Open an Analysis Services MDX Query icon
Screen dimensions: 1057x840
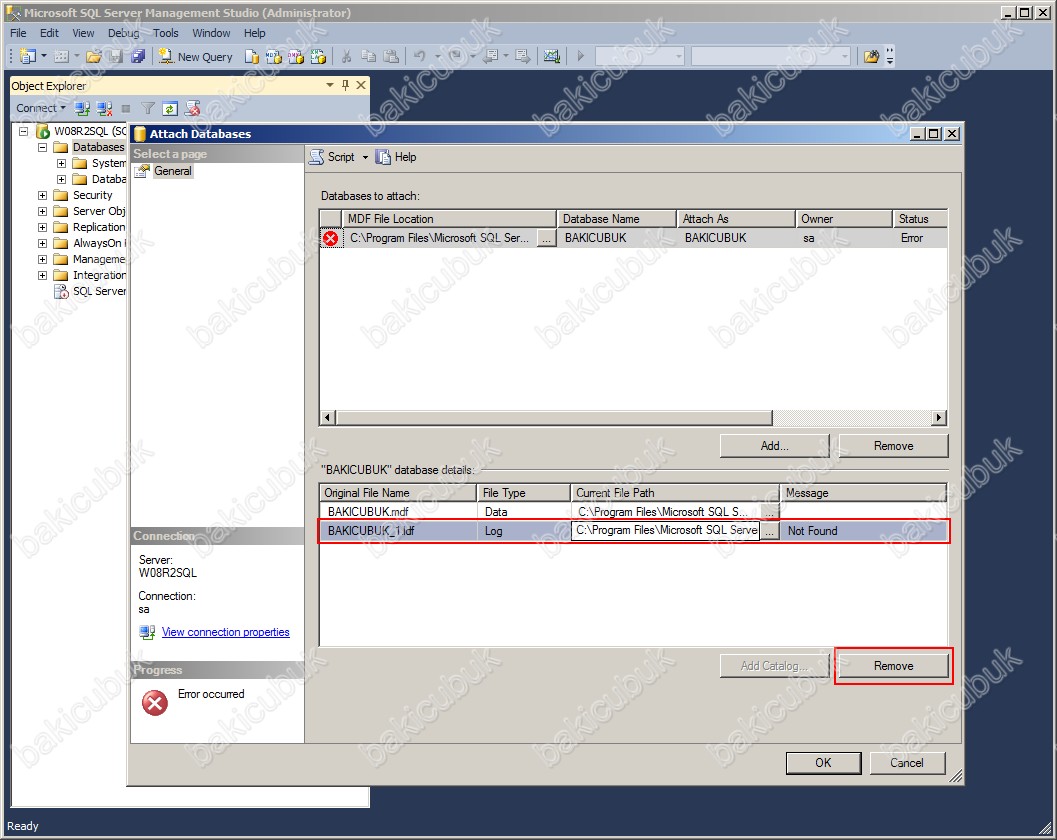[274, 57]
